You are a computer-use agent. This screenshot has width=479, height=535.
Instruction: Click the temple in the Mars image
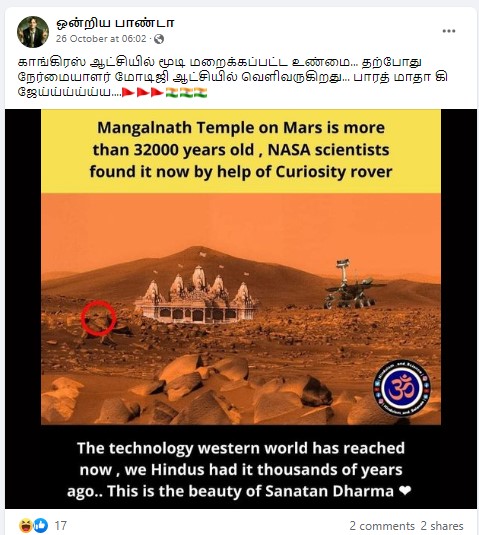click(196, 294)
